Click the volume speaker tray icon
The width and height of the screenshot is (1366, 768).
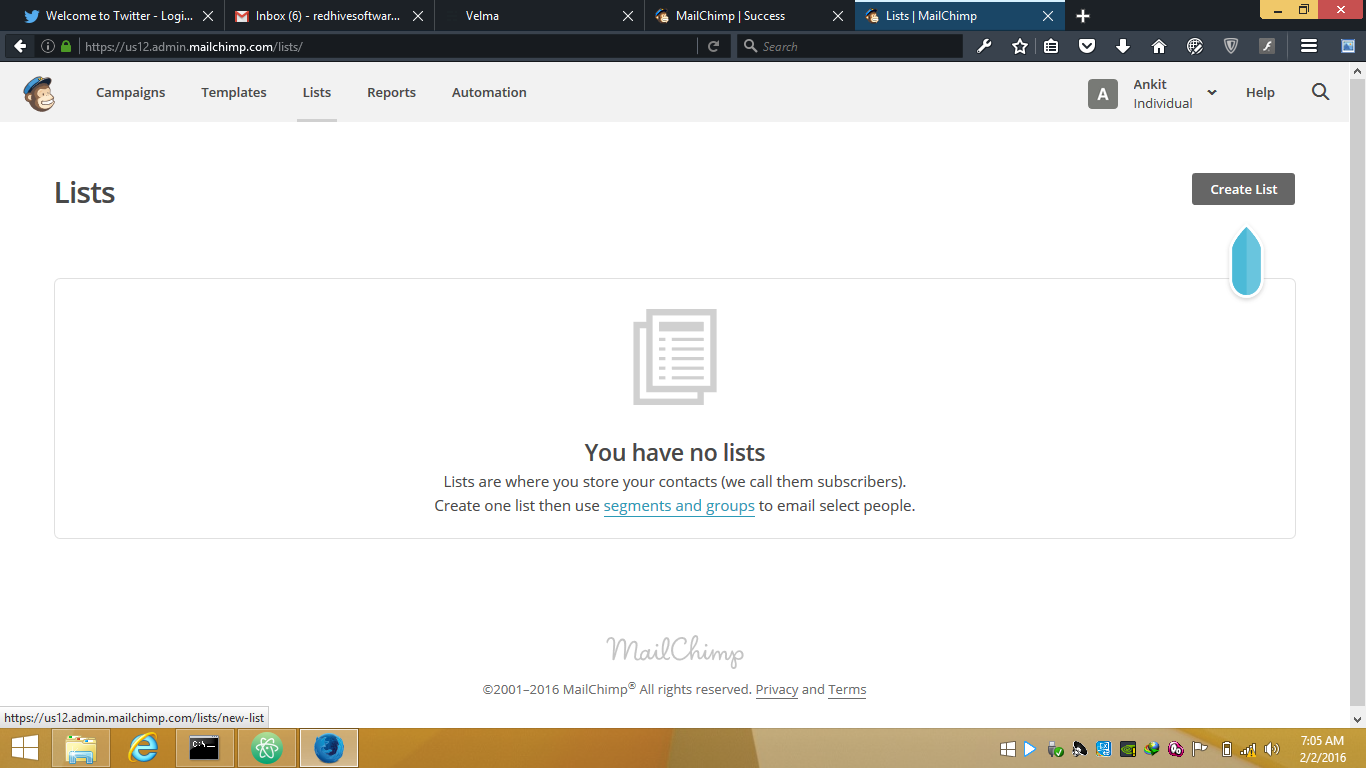(1272, 749)
